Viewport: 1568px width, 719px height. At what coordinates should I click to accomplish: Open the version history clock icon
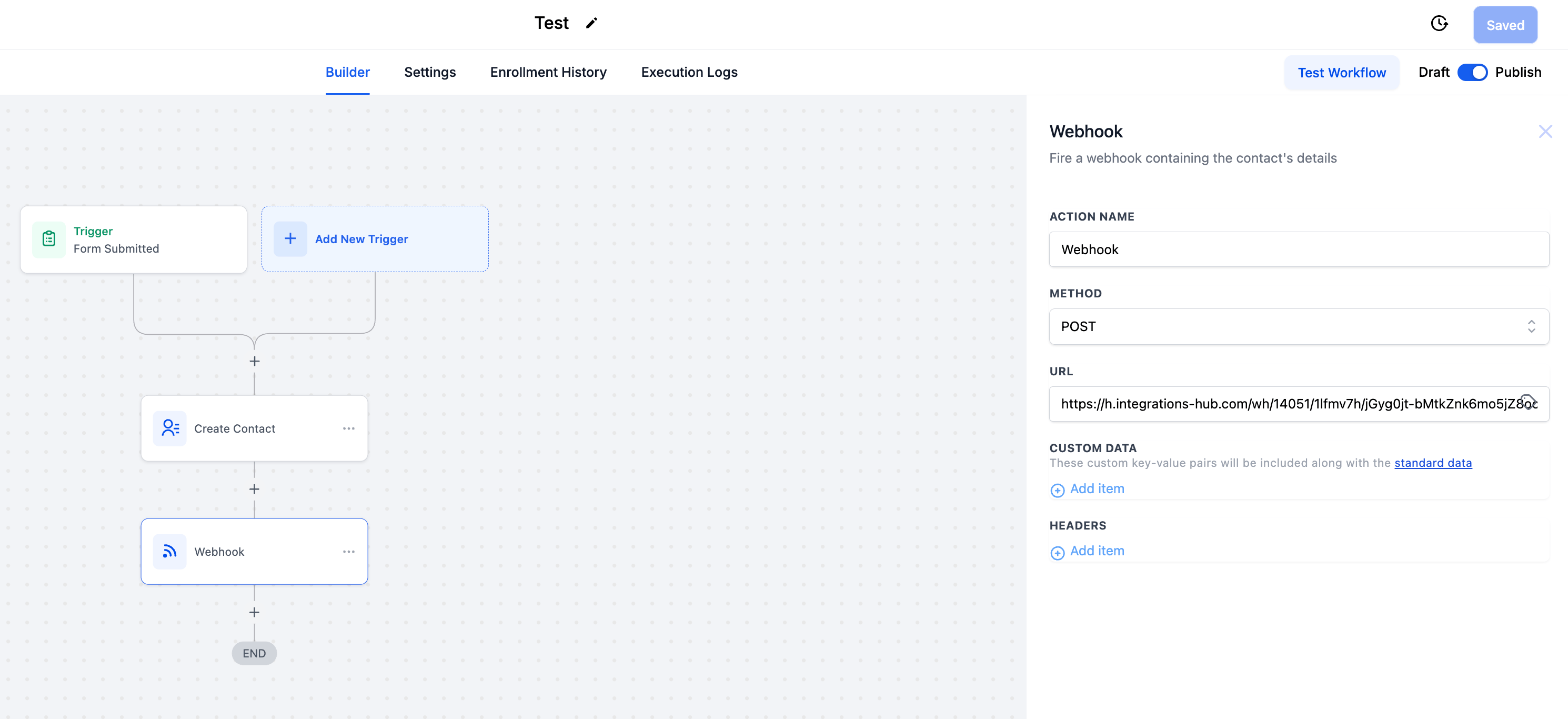[x=1439, y=24]
